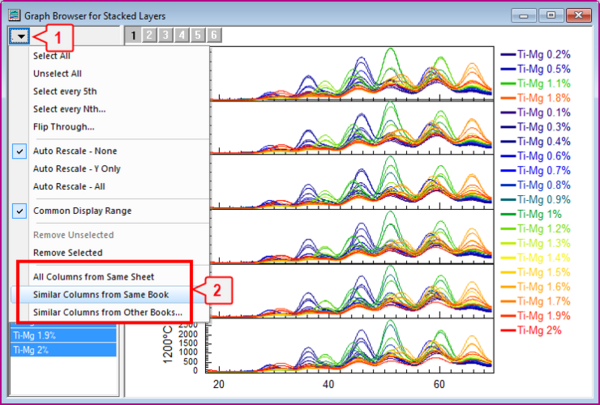Enable Auto Rescale - All
The image size is (600, 405).
coord(69,186)
